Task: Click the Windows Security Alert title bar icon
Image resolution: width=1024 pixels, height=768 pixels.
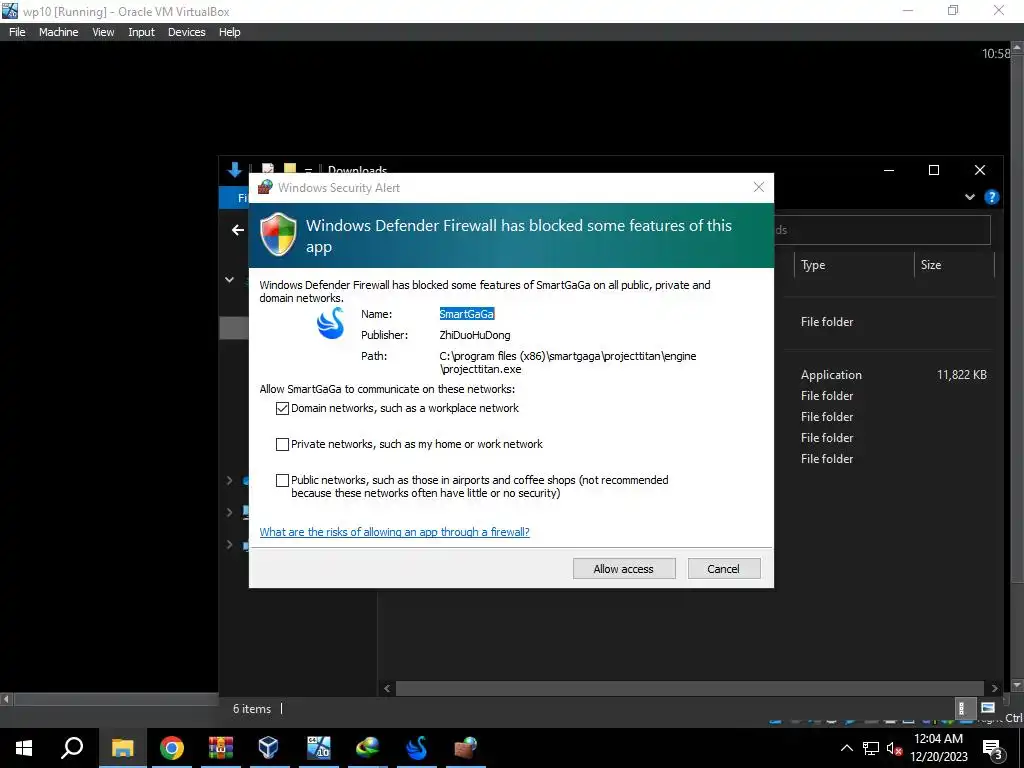Action: point(264,187)
